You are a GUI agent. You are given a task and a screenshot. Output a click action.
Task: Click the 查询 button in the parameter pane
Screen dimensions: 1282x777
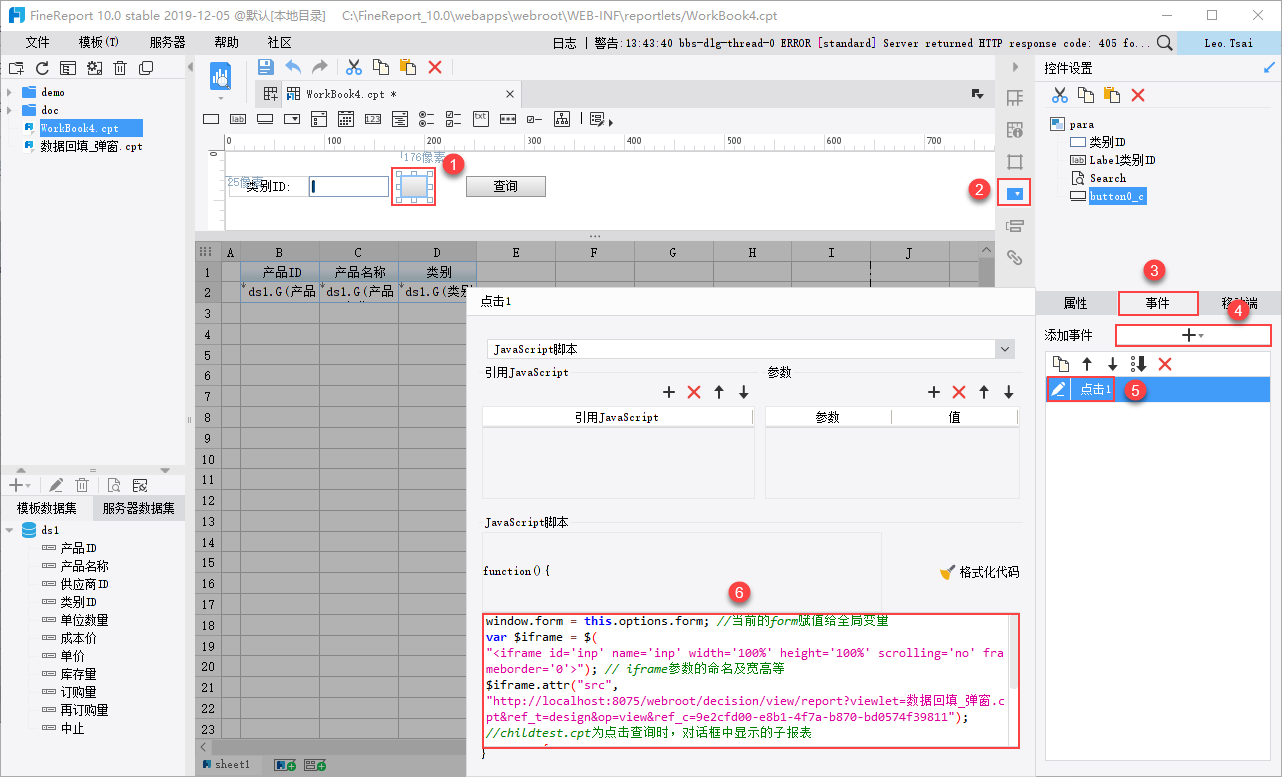(506, 186)
